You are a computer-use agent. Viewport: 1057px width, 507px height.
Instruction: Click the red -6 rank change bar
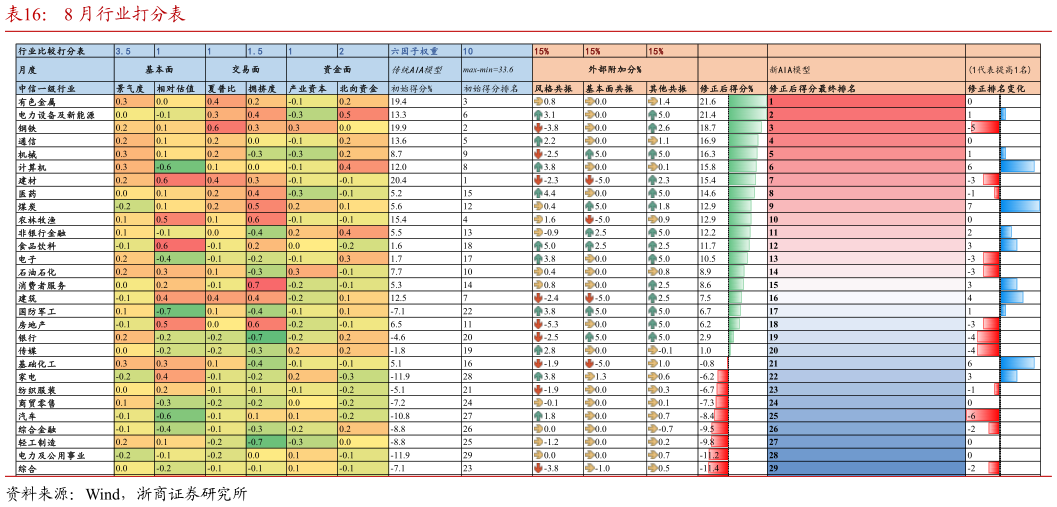[x=982, y=415]
